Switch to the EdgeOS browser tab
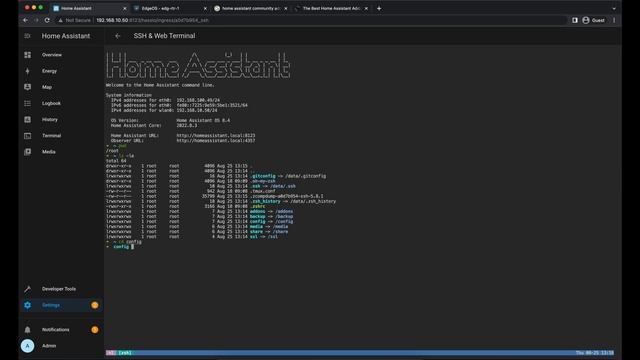Image resolution: width=640 pixels, height=360 pixels. (169, 8)
